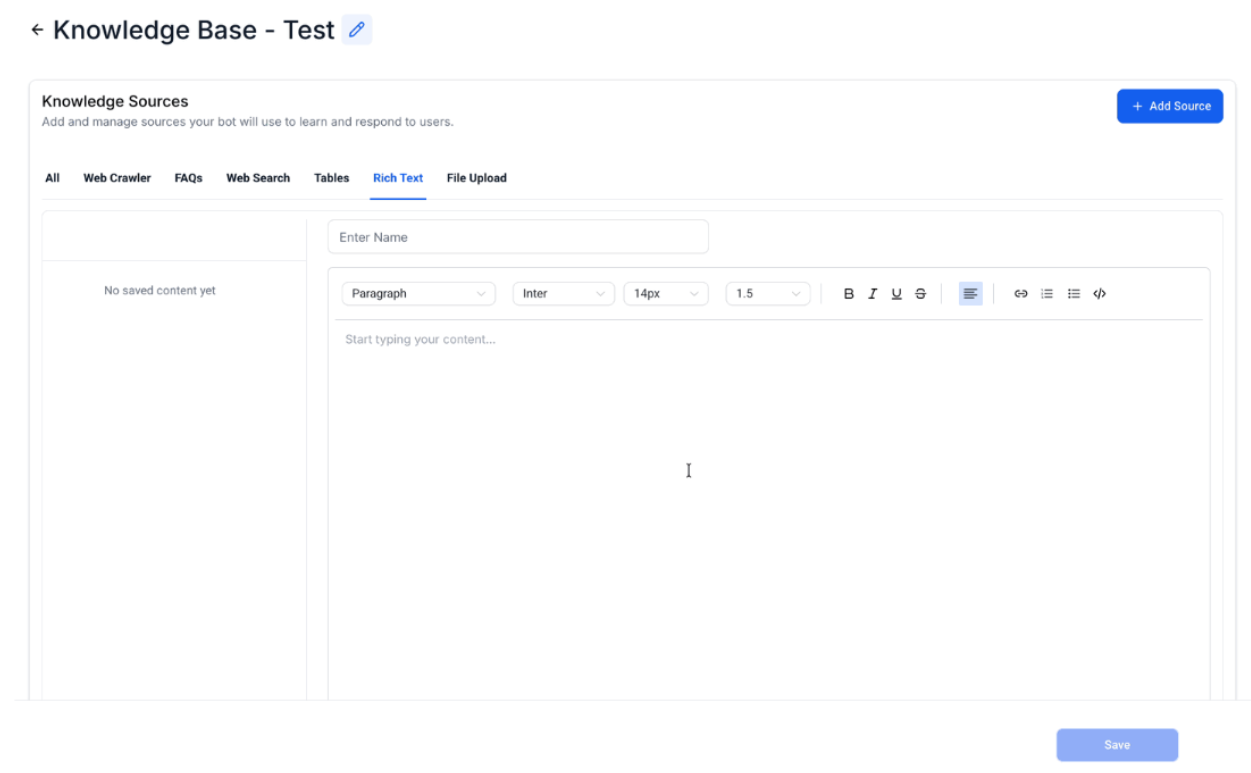1251x773 pixels.
Task: Switch to the Web Crawler tab
Action: click(117, 178)
